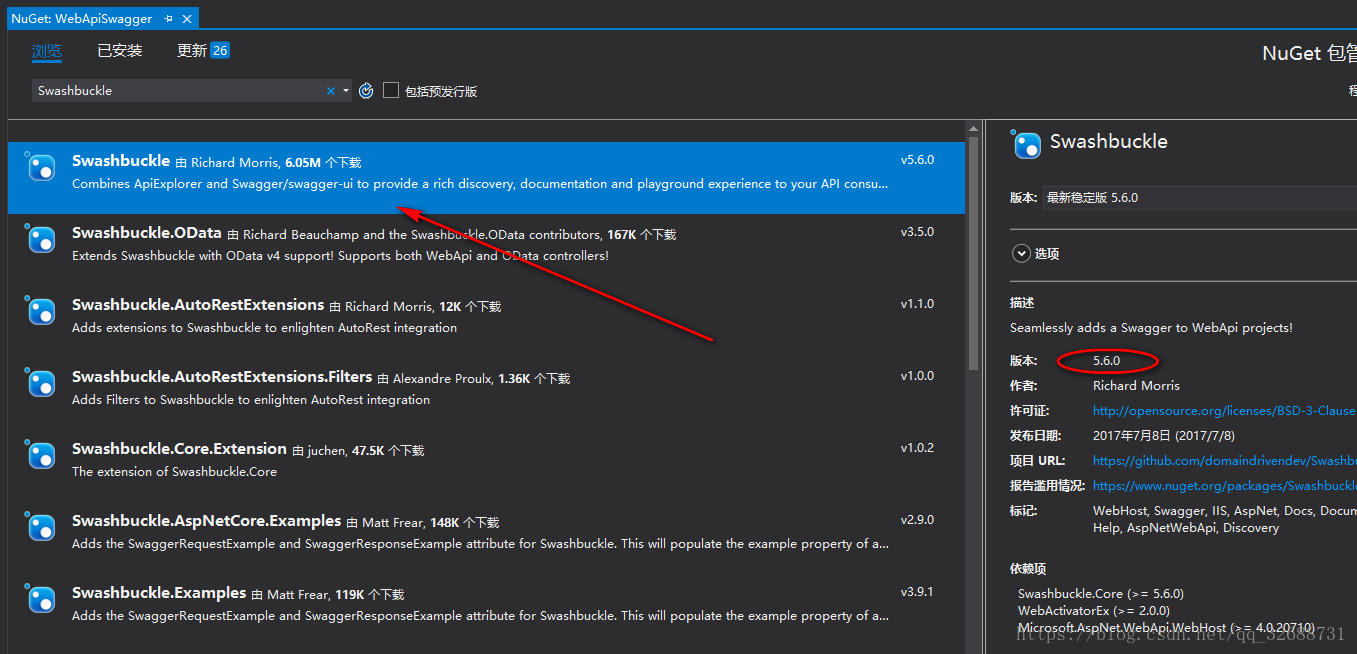1357x654 pixels.
Task: Select the Swashbuckle.AspNetCore.Examples package title
Action: (207, 521)
